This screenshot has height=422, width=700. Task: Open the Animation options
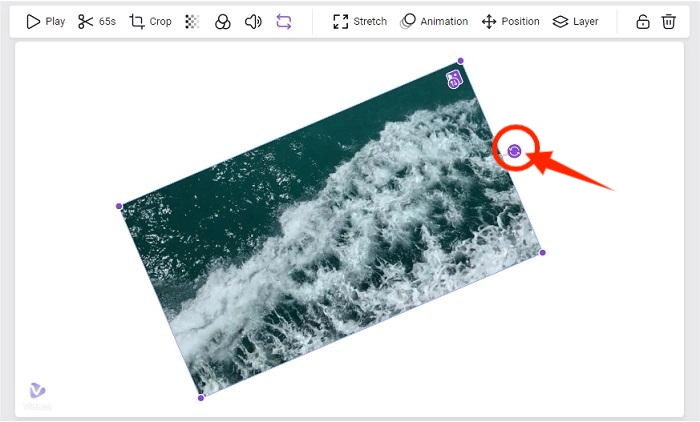434,21
